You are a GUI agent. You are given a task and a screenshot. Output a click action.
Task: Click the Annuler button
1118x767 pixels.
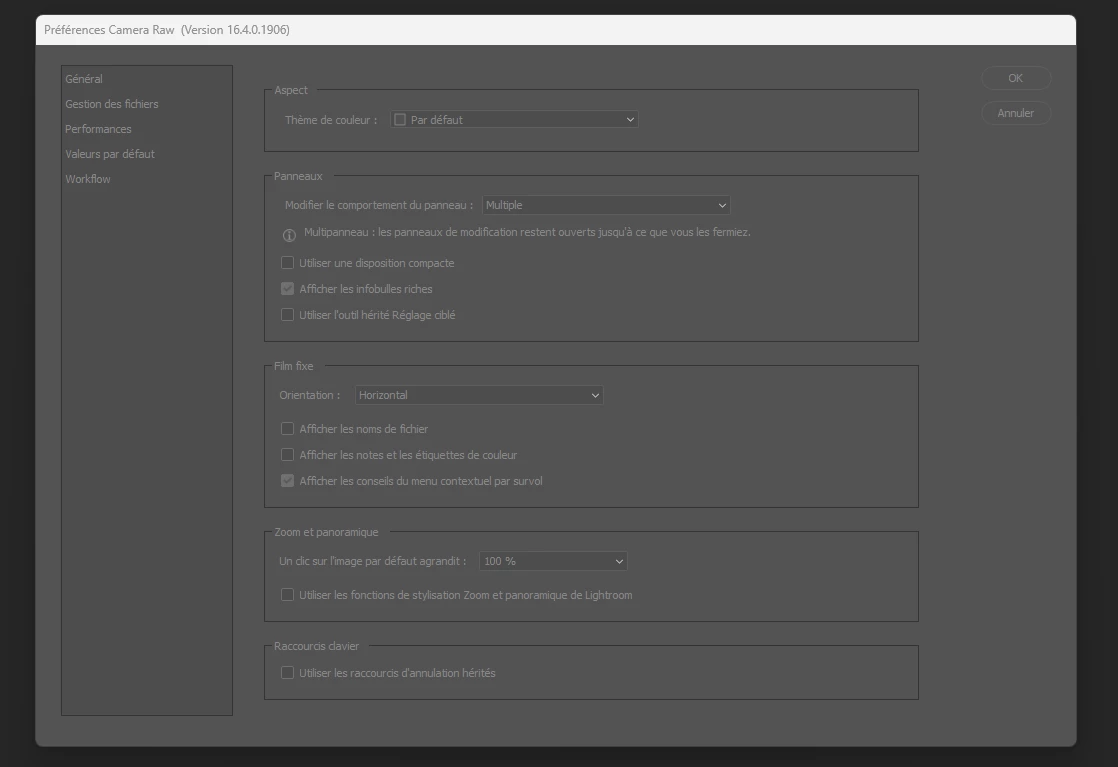(1015, 113)
